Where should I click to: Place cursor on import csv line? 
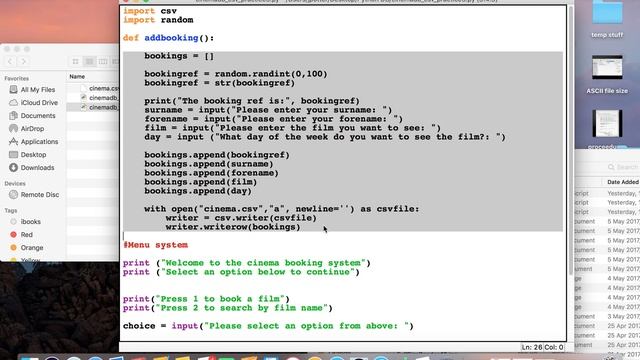[x=150, y=11]
